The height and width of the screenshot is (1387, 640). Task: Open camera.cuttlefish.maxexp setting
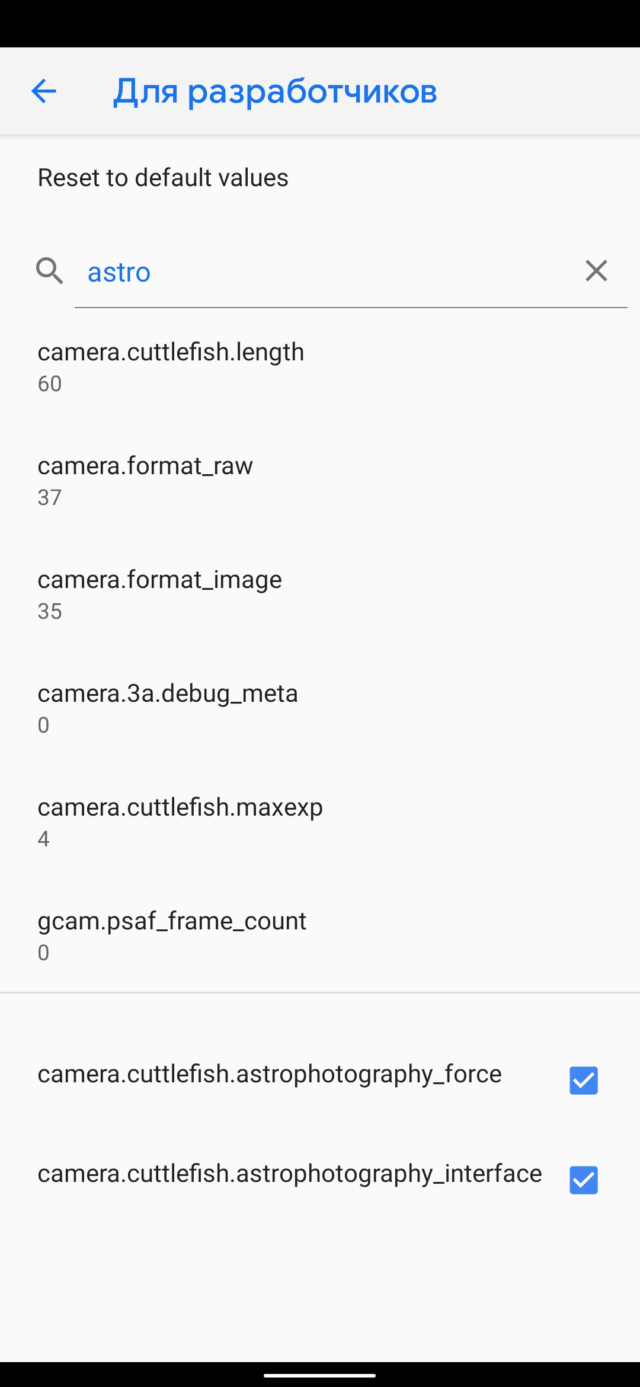pyautogui.click(x=320, y=823)
